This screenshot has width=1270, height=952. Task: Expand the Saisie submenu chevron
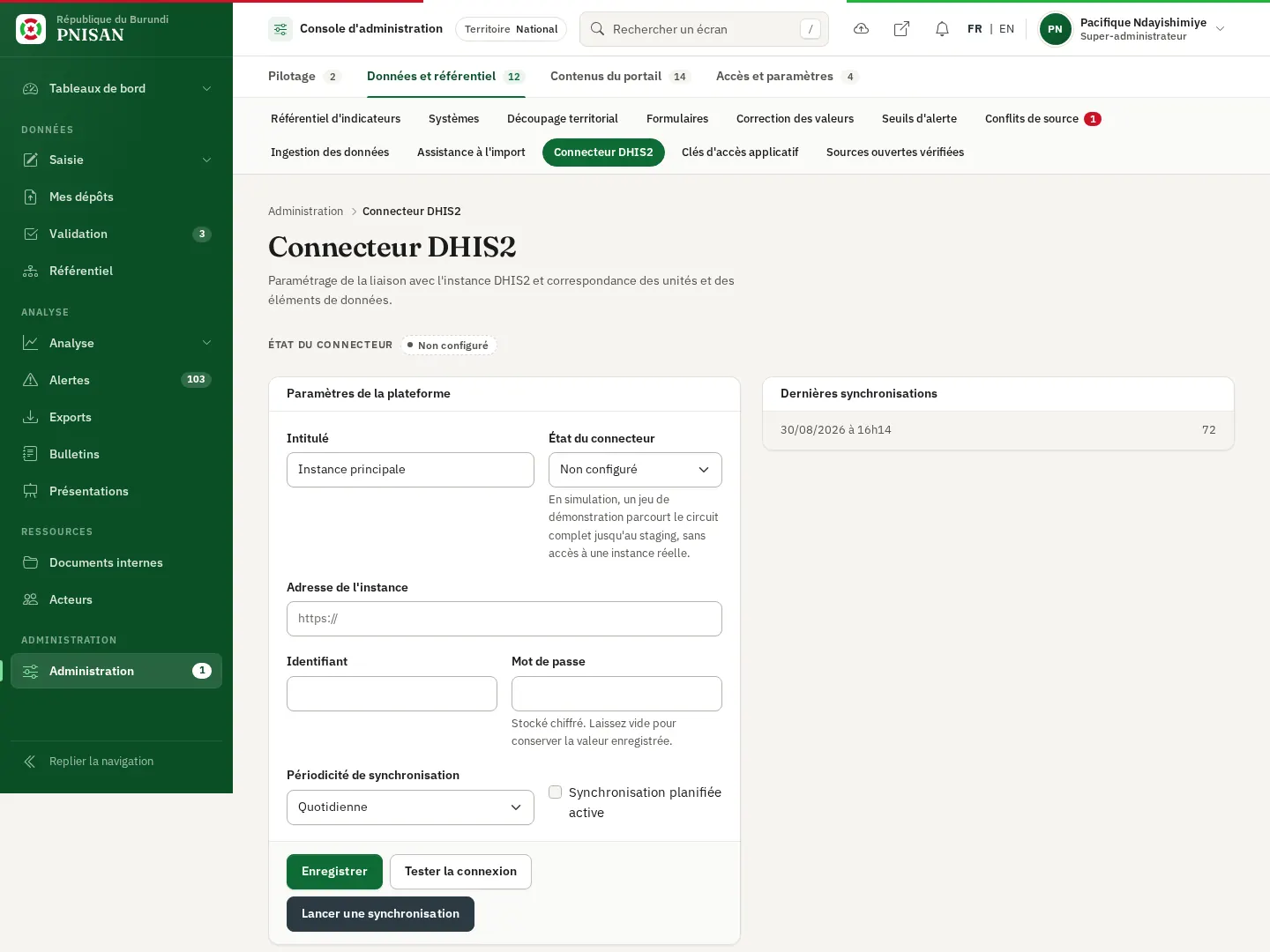click(x=206, y=160)
